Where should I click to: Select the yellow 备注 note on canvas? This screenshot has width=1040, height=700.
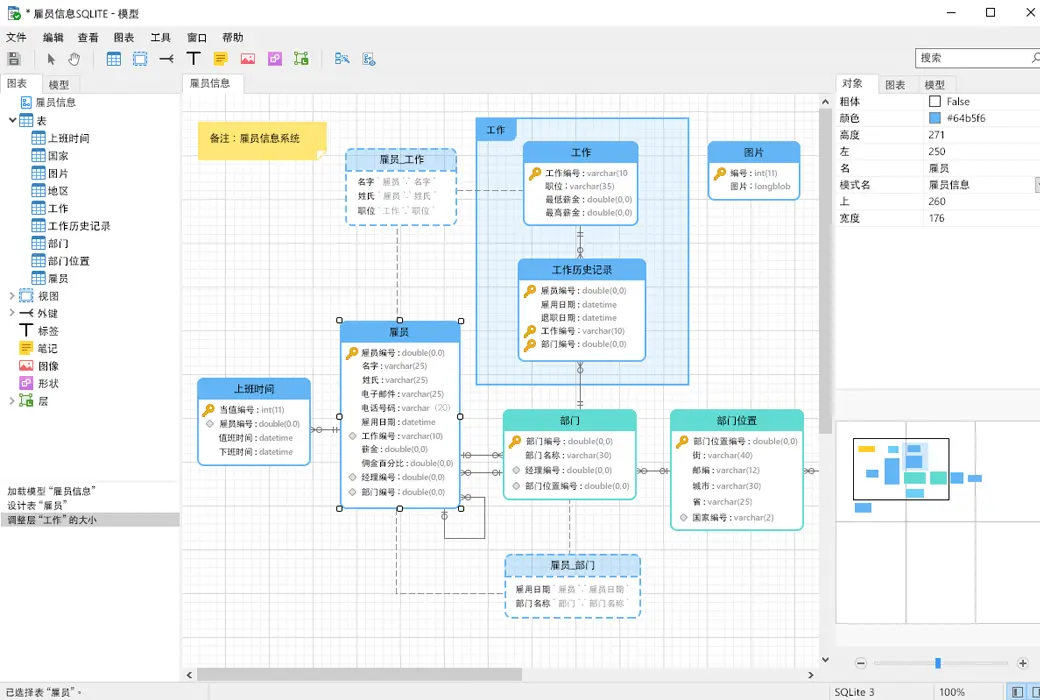click(x=262, y=140)
